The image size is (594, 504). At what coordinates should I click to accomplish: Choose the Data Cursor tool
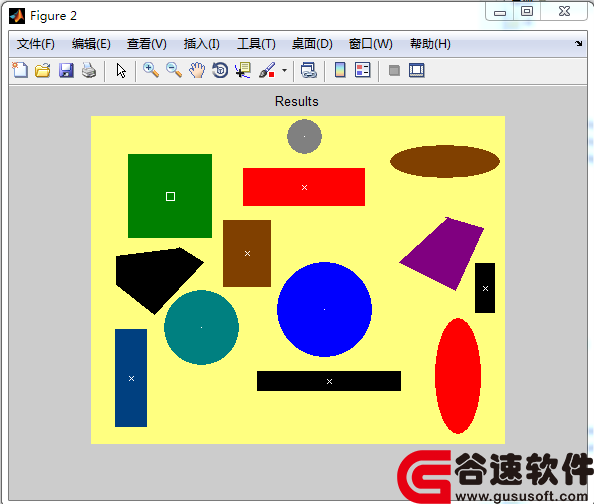pos(243,70)
